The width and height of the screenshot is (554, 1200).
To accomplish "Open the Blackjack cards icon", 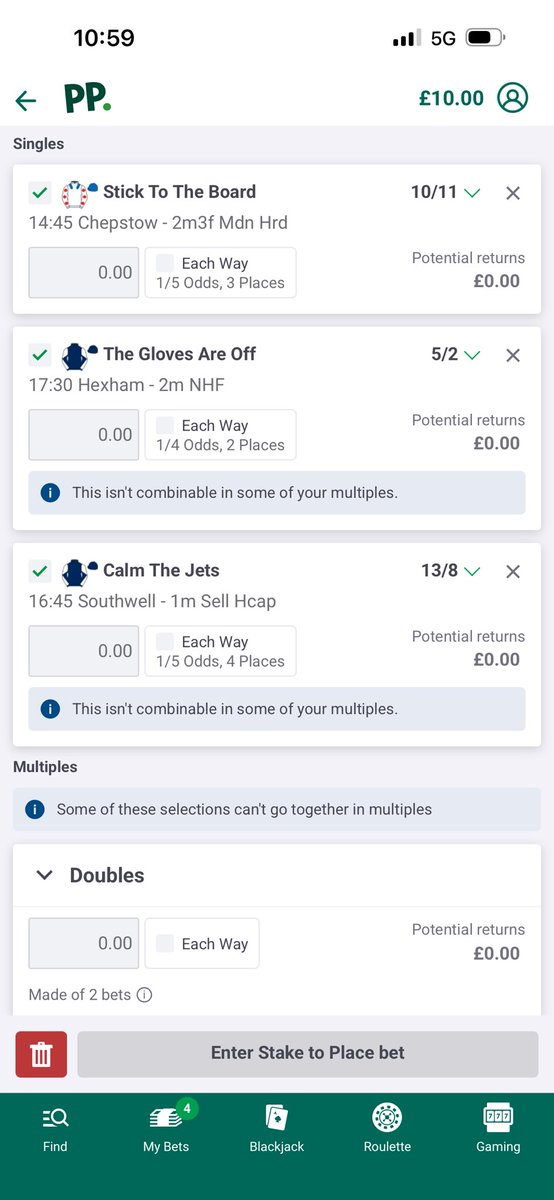I will (277, 1117).
